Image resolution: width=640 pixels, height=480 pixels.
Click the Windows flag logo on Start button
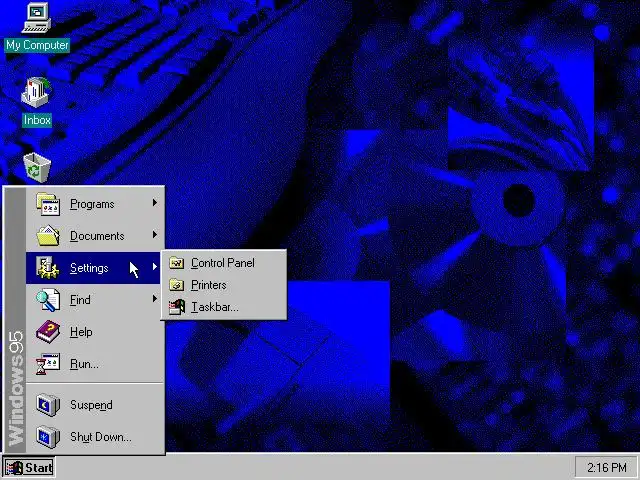[13, 468]
